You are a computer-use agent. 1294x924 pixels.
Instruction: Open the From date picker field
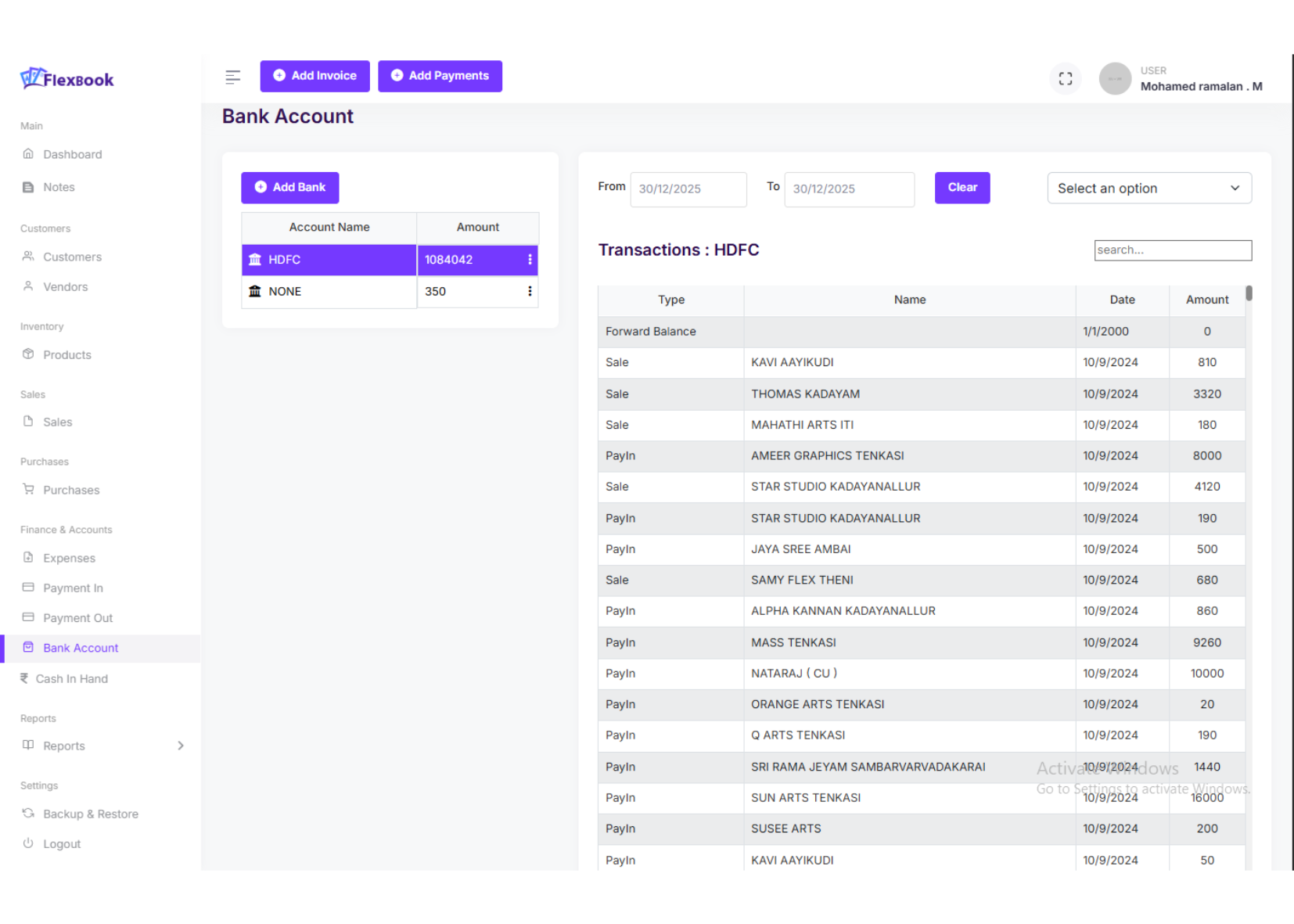[x=688, y=189]
